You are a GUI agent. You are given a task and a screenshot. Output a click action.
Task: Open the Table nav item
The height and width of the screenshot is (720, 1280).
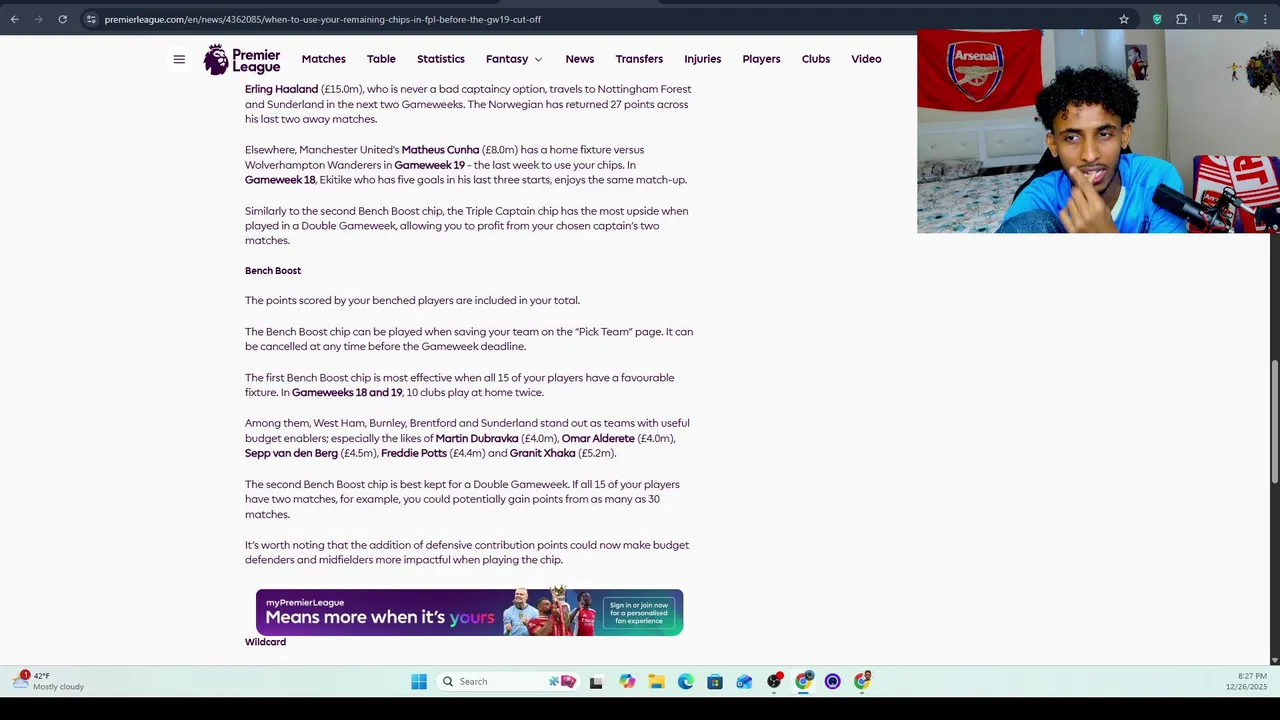pyautogui.click(x=381, y=59)
